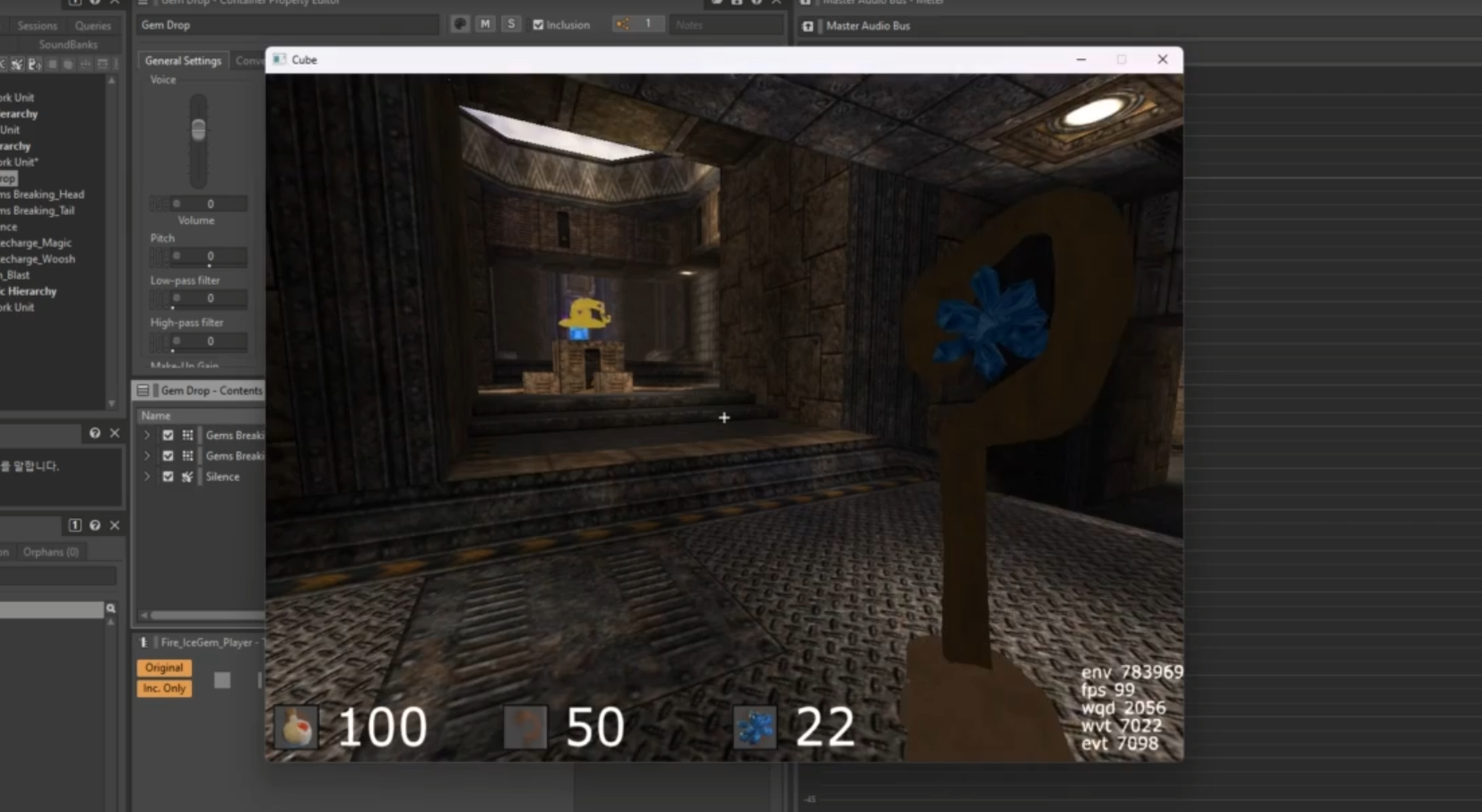The image size is (1482, 812).
Task: Click the scroll-down arrow in the project tree
Action: 112,404
